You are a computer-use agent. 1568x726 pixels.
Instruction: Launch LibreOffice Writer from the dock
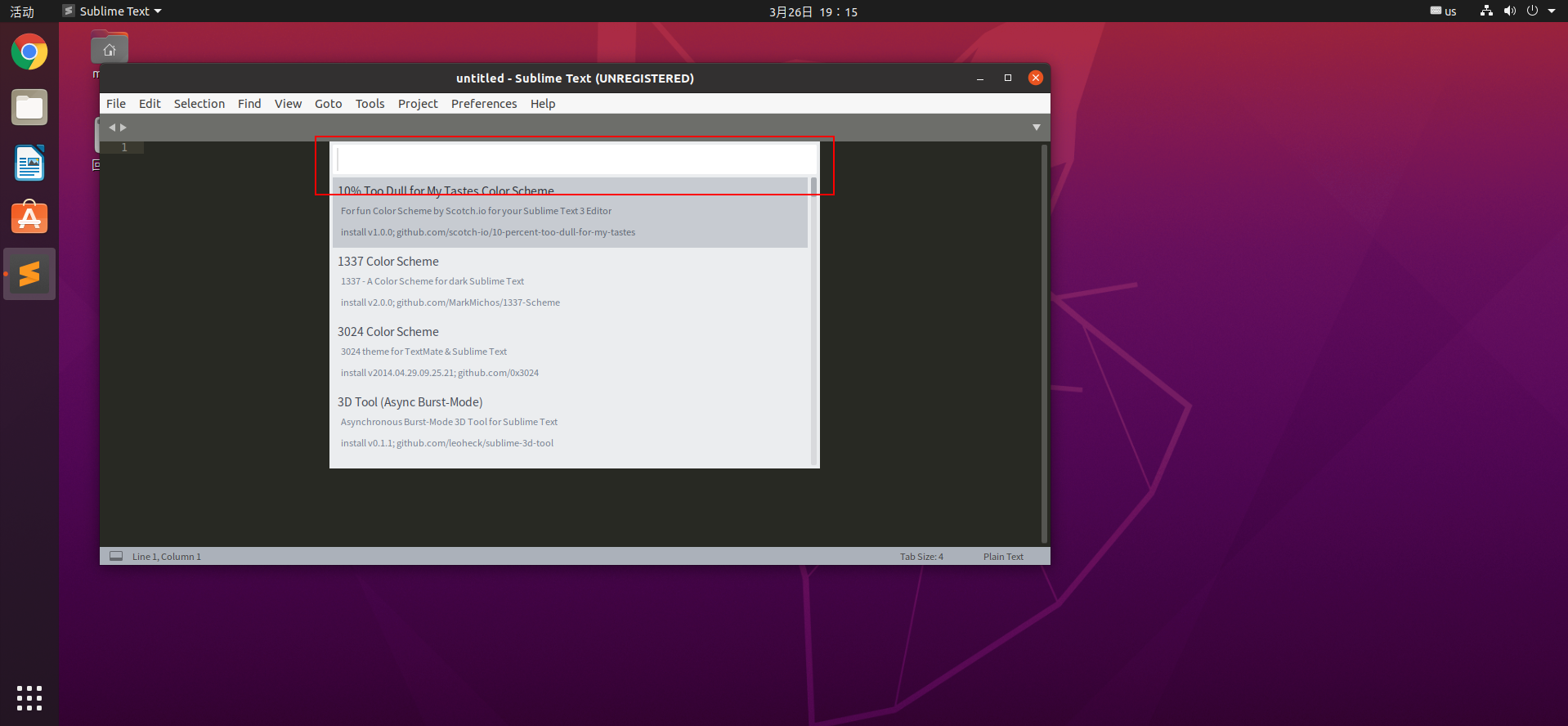pyautogui.click(x=29, y=163)
